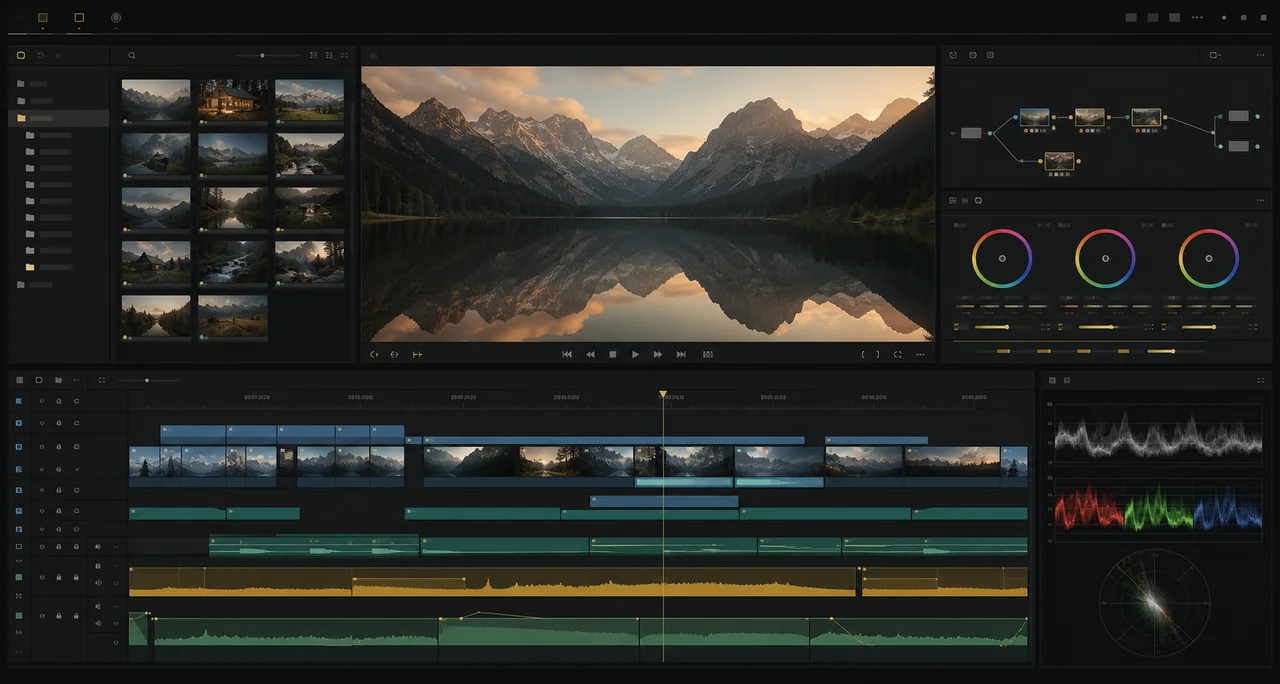
Task: Click the circular icon in the color panel header
Action: coord(978,200)
